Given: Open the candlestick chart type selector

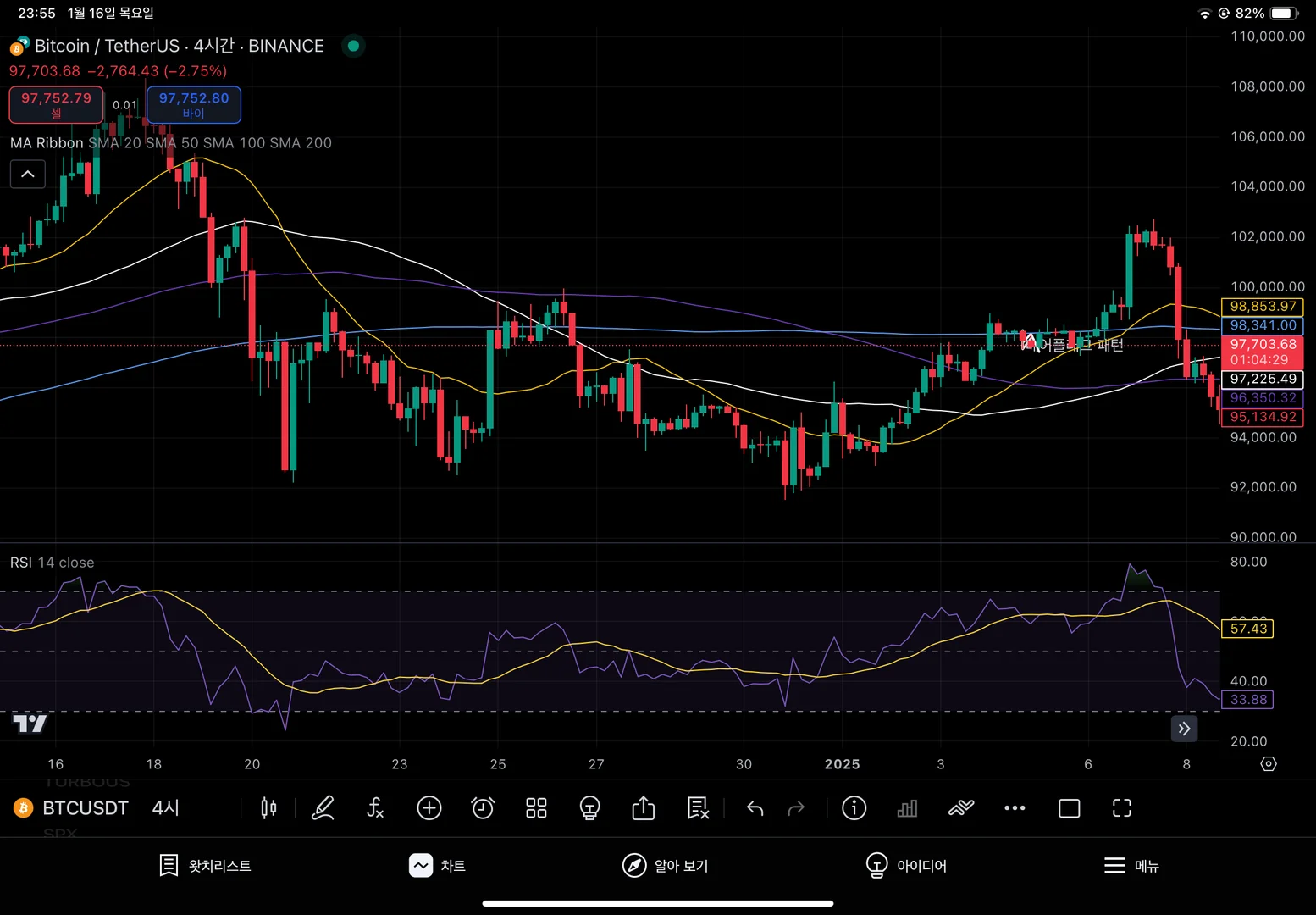Looking at the screenshot, I should [x=268, y=808].
